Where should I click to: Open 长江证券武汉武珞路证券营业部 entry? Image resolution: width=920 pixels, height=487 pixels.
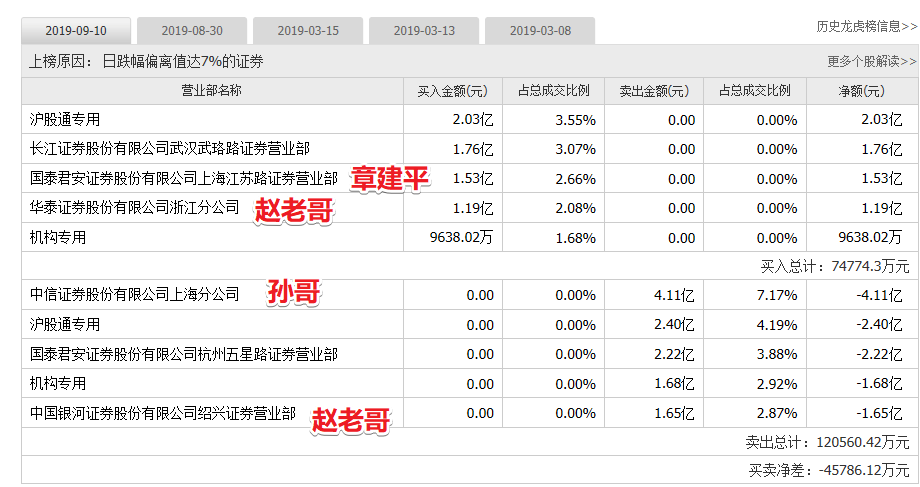coord(170,149)
